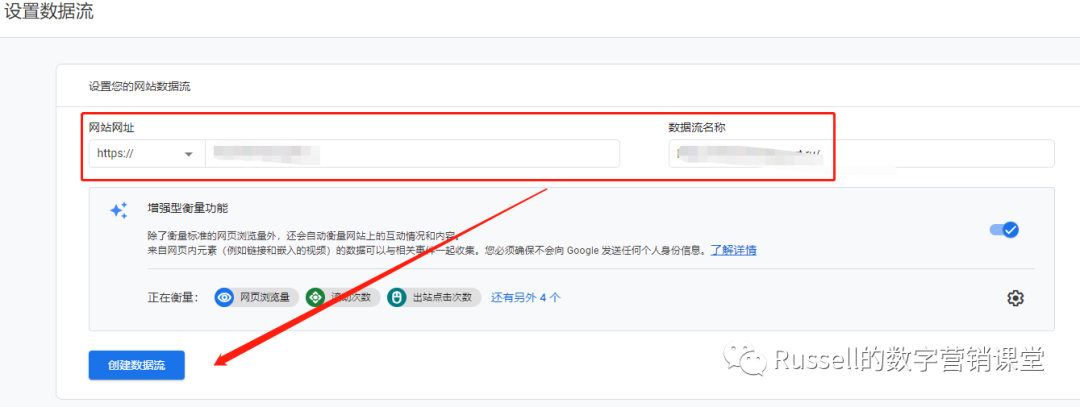Open enhanced measurement settings via gear icon
The width and height of the screenshot is (1080, 407).
[x=1016, y=298]
